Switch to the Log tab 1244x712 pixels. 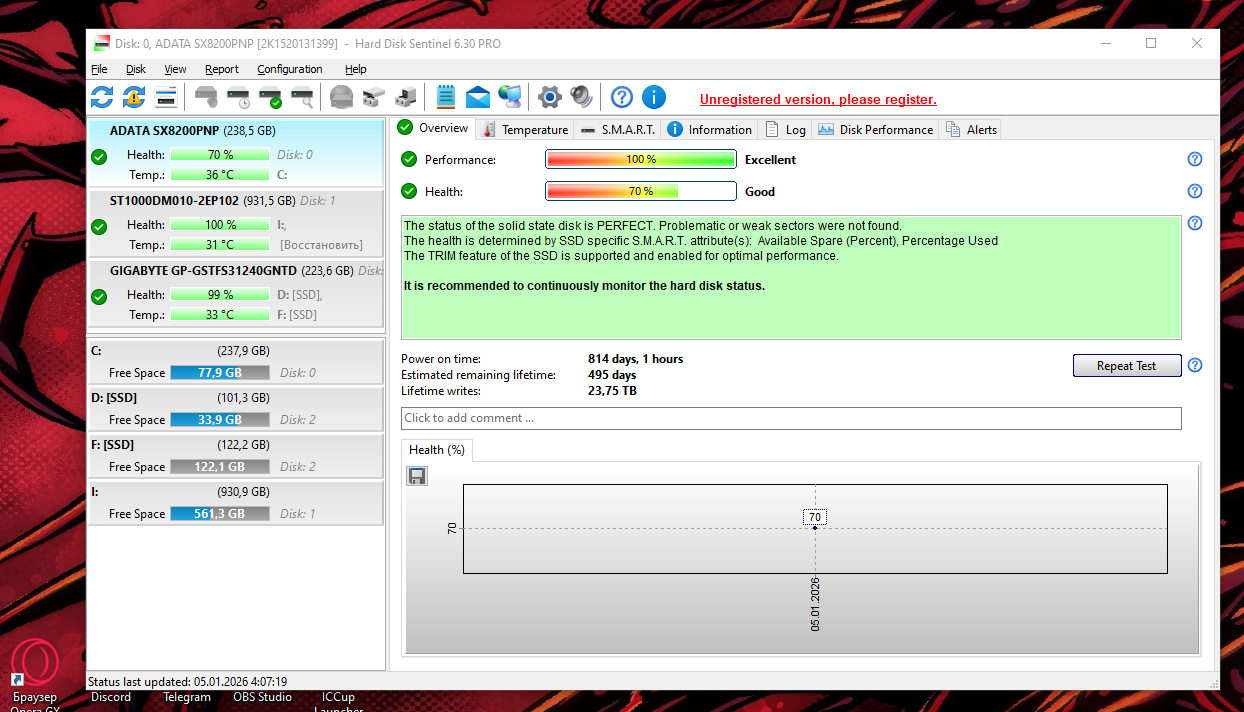pyautogui.click(x=785, y=129)
